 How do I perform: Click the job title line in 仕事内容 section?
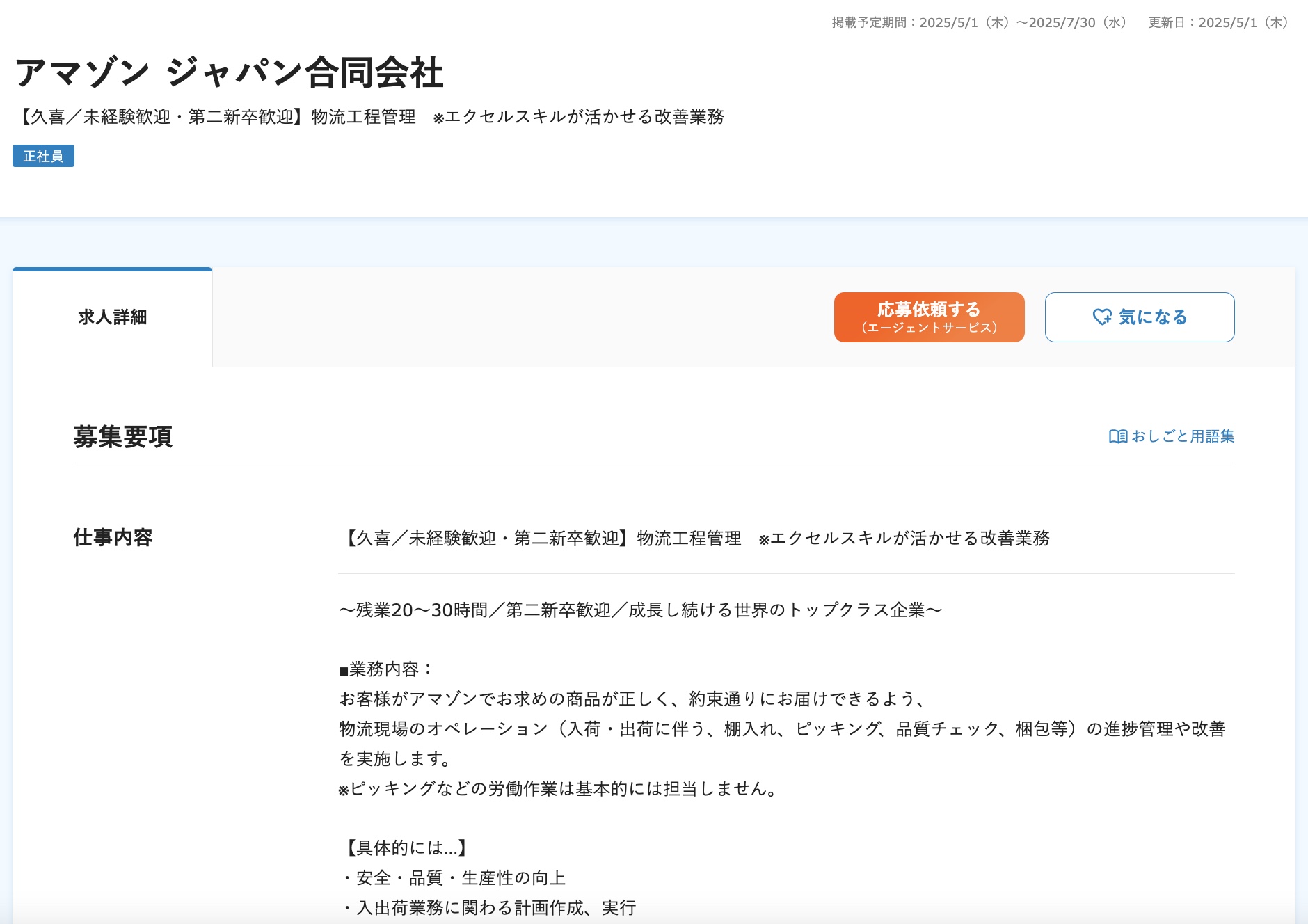coord(694,538)
